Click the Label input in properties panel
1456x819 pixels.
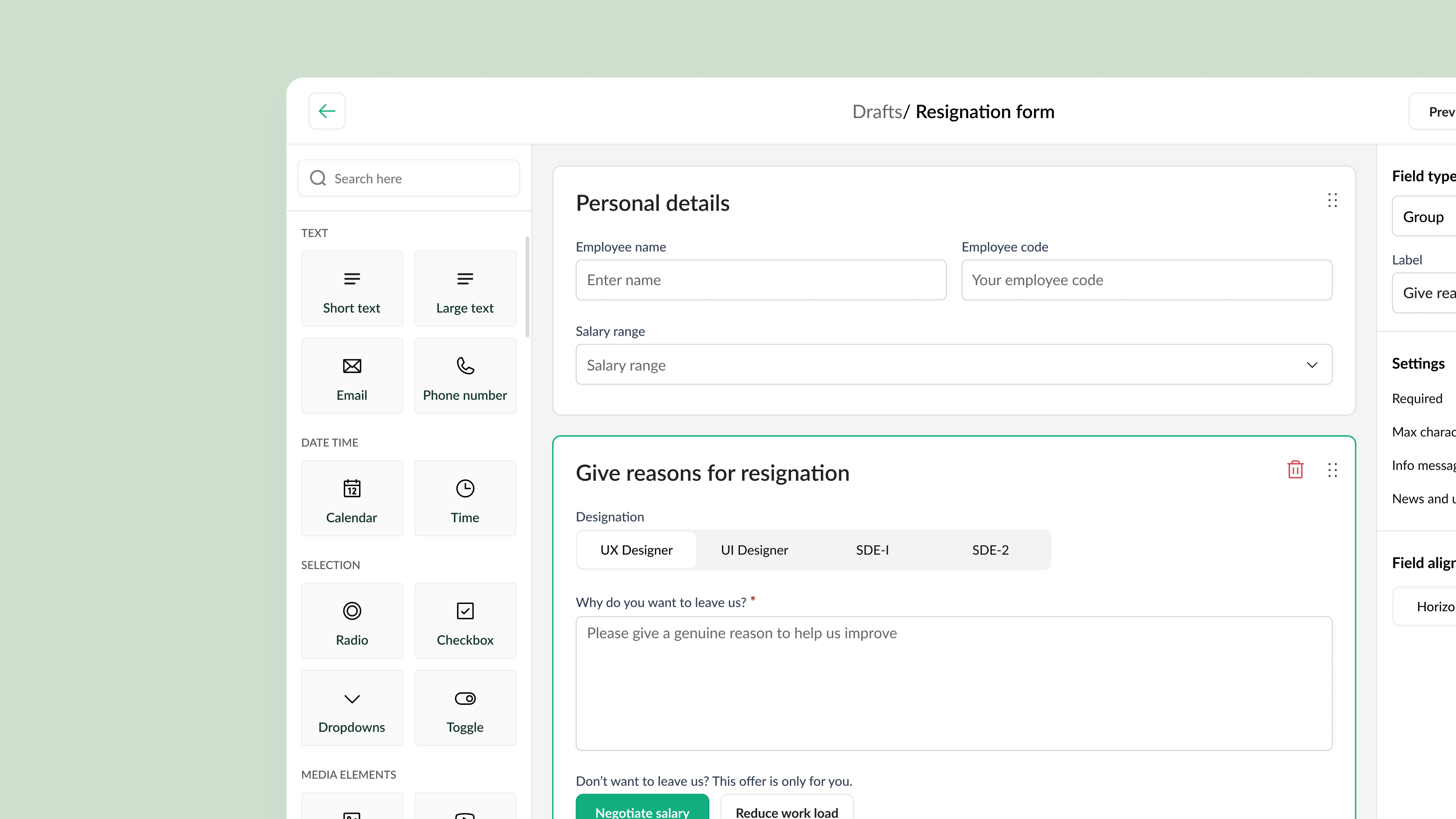[x=1424, y=293]
